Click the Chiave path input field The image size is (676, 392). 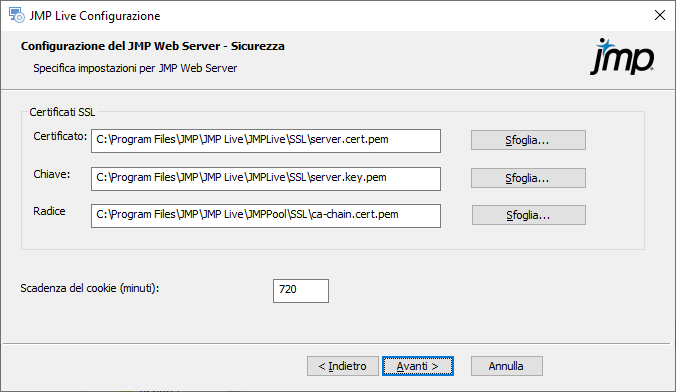point(266,179)
